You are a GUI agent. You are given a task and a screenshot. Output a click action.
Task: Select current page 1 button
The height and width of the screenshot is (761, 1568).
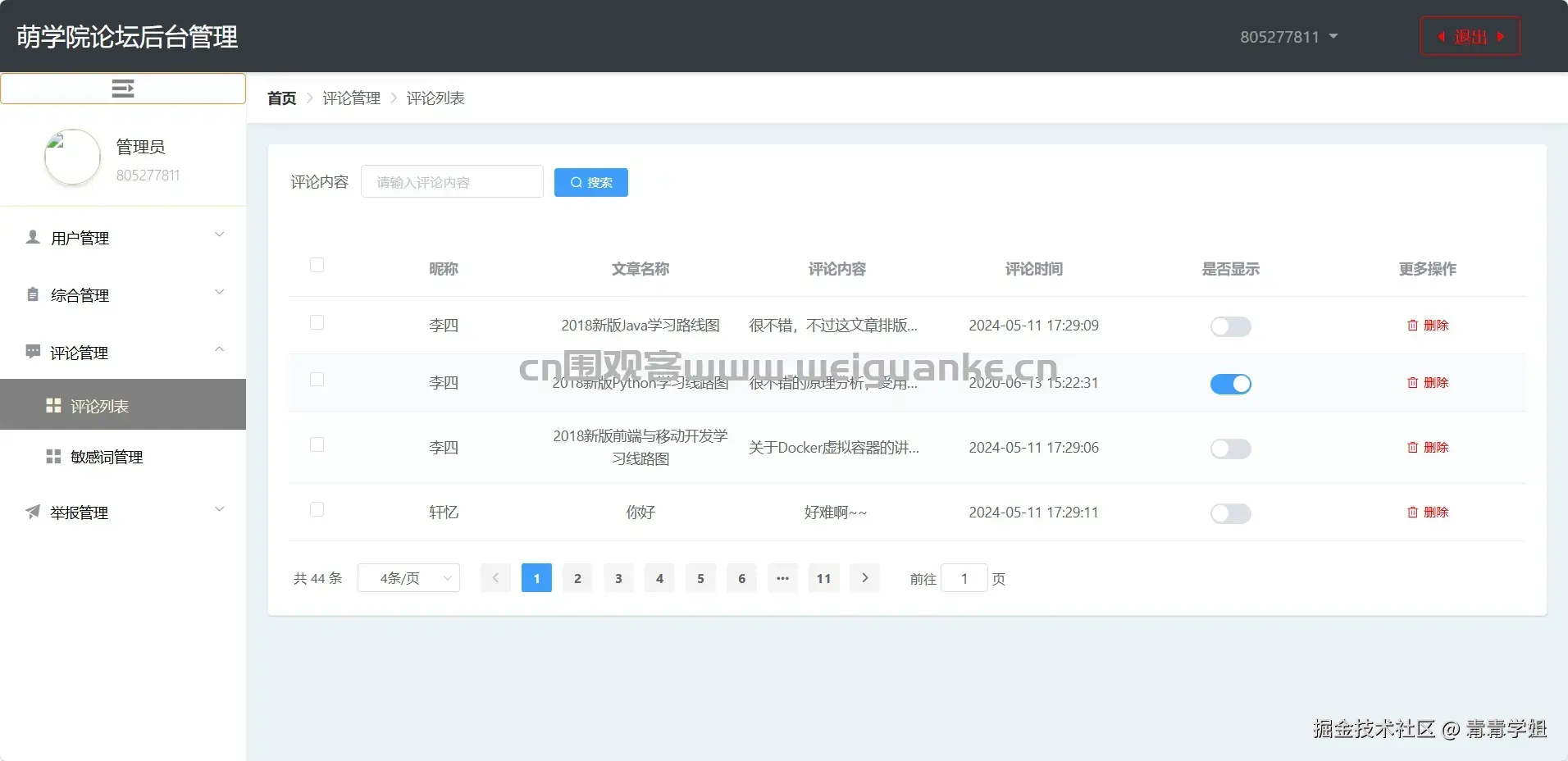536,578
